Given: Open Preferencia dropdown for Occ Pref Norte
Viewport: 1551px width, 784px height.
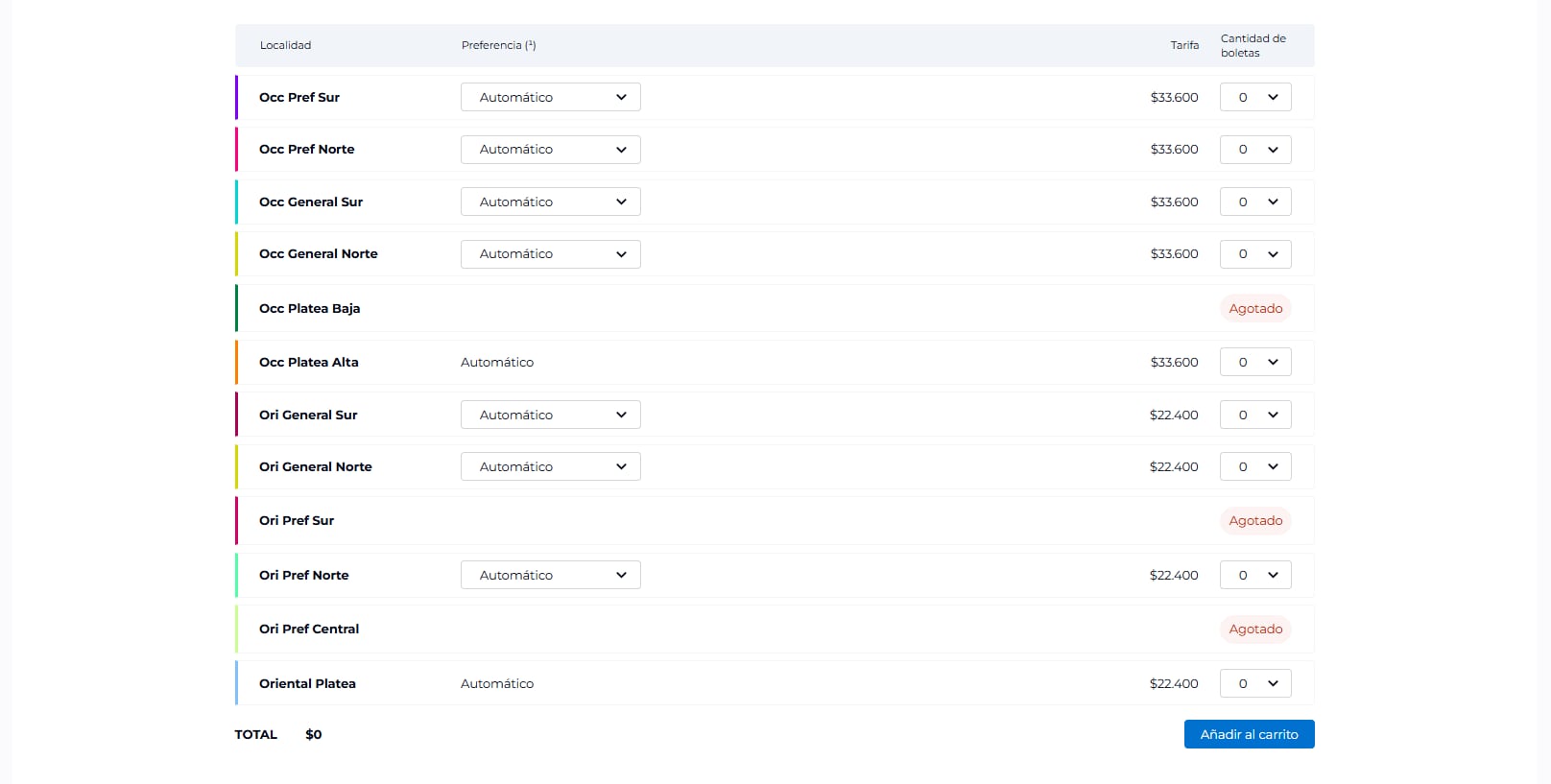Looking at the screenshot, I should (551, 150).
